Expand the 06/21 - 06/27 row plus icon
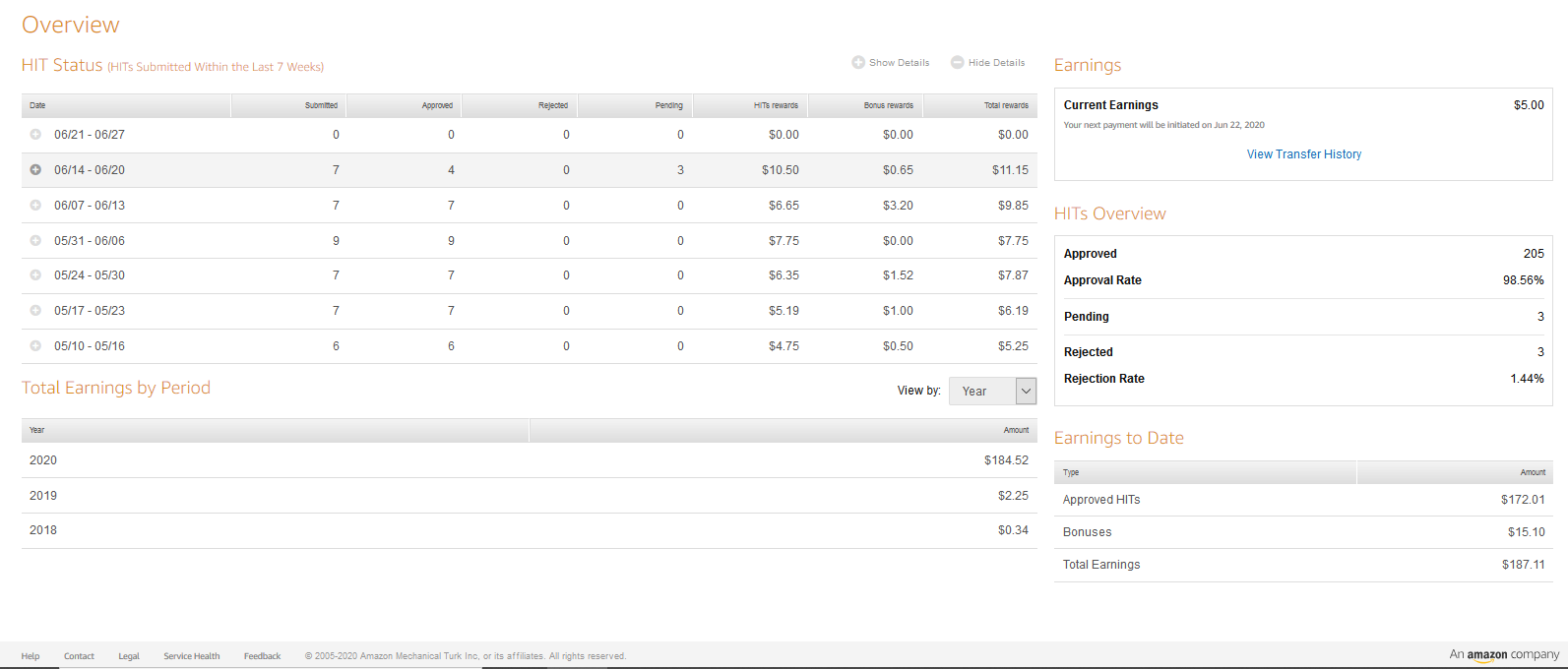This screenshot has height=669, width=1568. (x=35, y=135)
